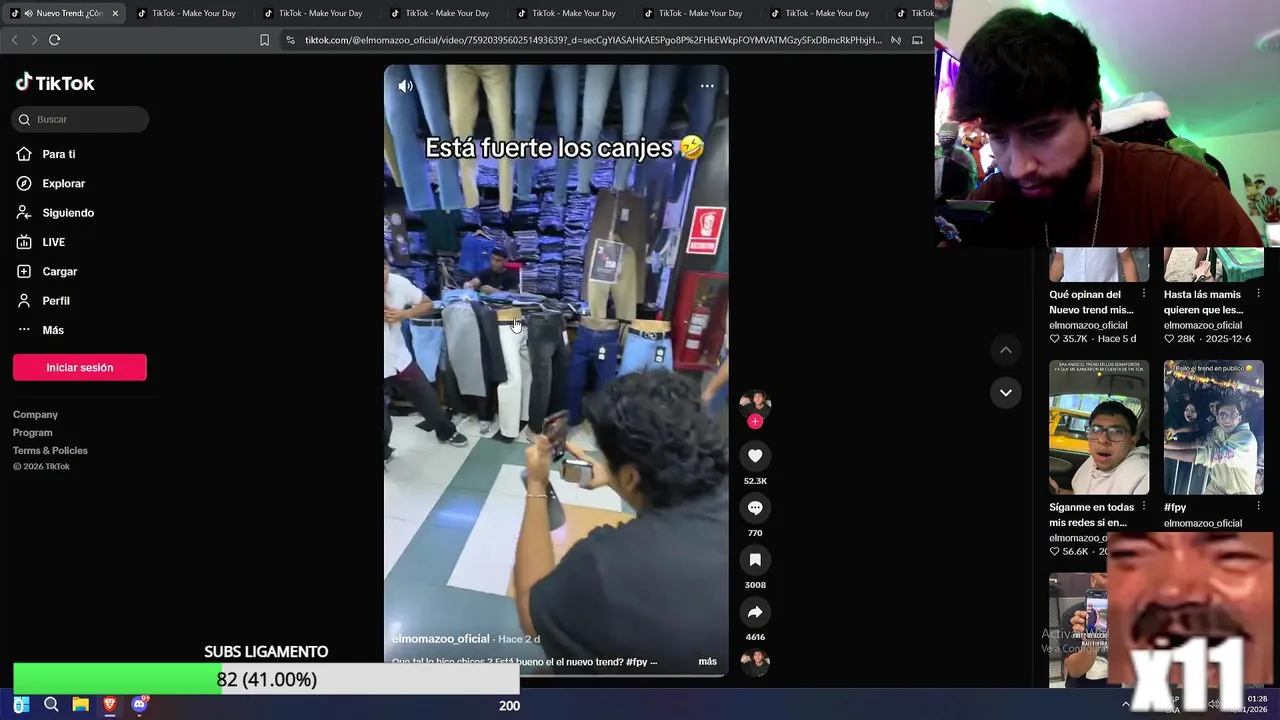The image size is (1280, 720).
Task: Mute the TikTok video sound
Action: click(x=405, y=86)
